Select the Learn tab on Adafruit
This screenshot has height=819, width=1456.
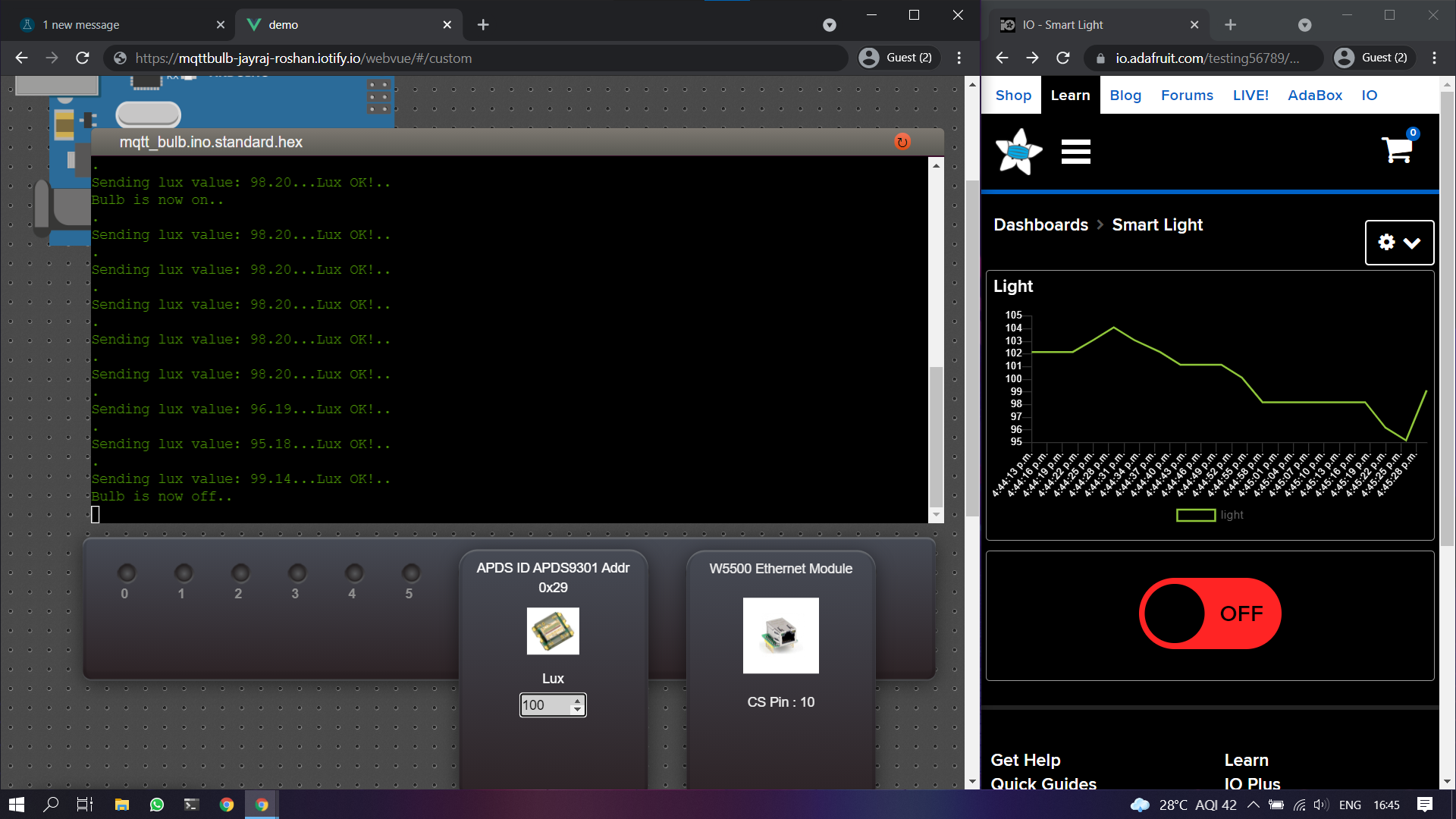click(x=1070, y=95)
